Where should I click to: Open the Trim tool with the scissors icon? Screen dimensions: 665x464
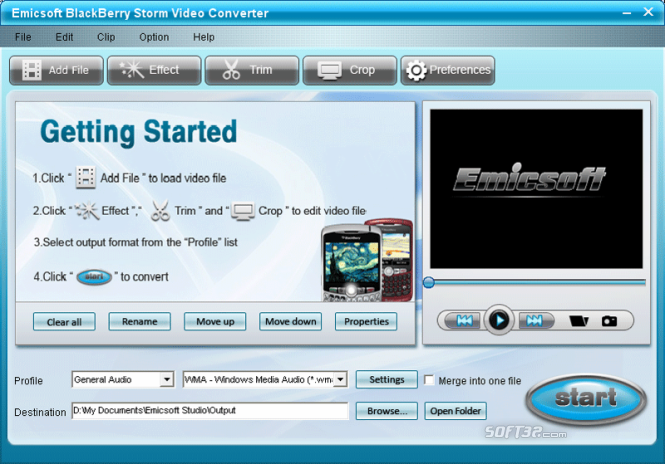pos(252,70)
